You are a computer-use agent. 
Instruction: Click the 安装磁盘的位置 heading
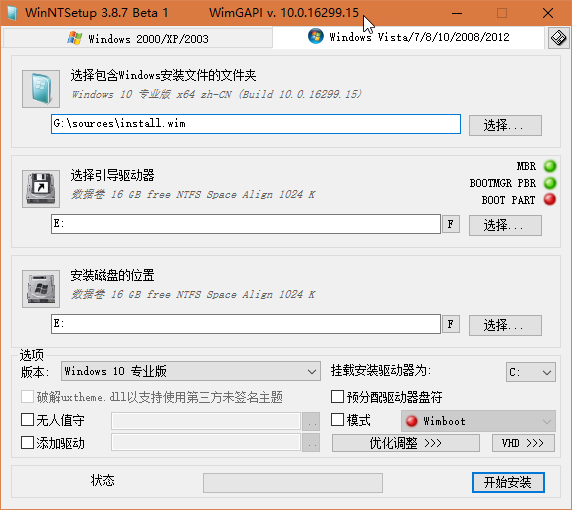pos(112,275)
